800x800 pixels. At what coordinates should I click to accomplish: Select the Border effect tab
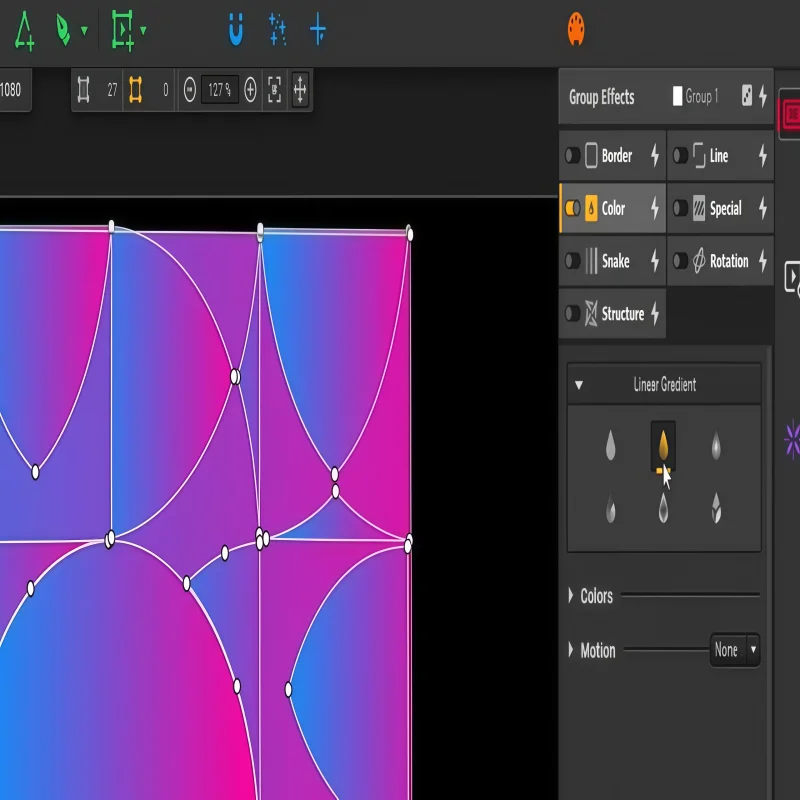coord(612,156)
